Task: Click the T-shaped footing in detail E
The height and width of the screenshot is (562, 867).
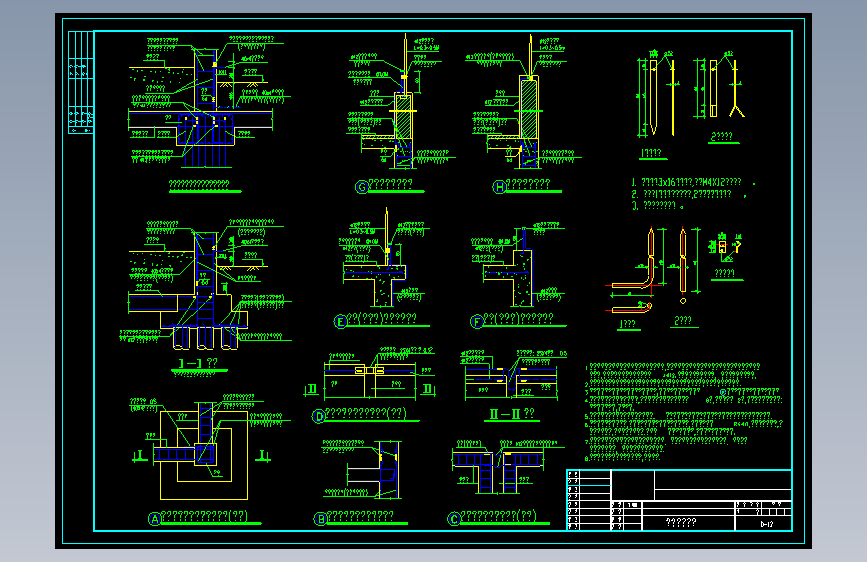Action: coord(374,285)
